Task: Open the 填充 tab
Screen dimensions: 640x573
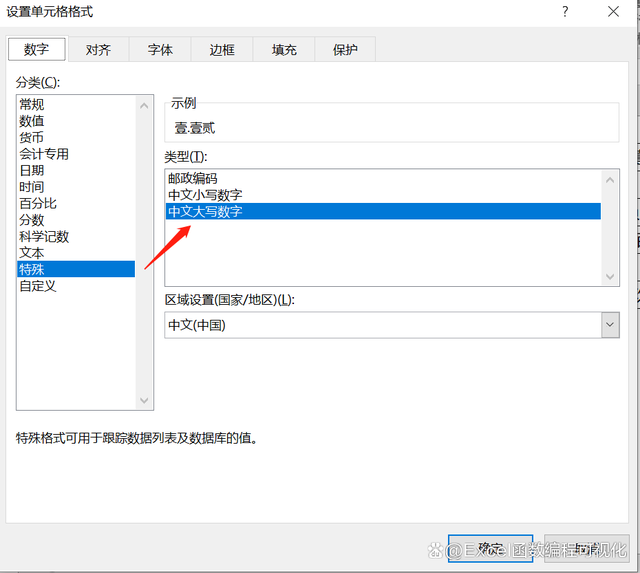Action: (284, 50)
